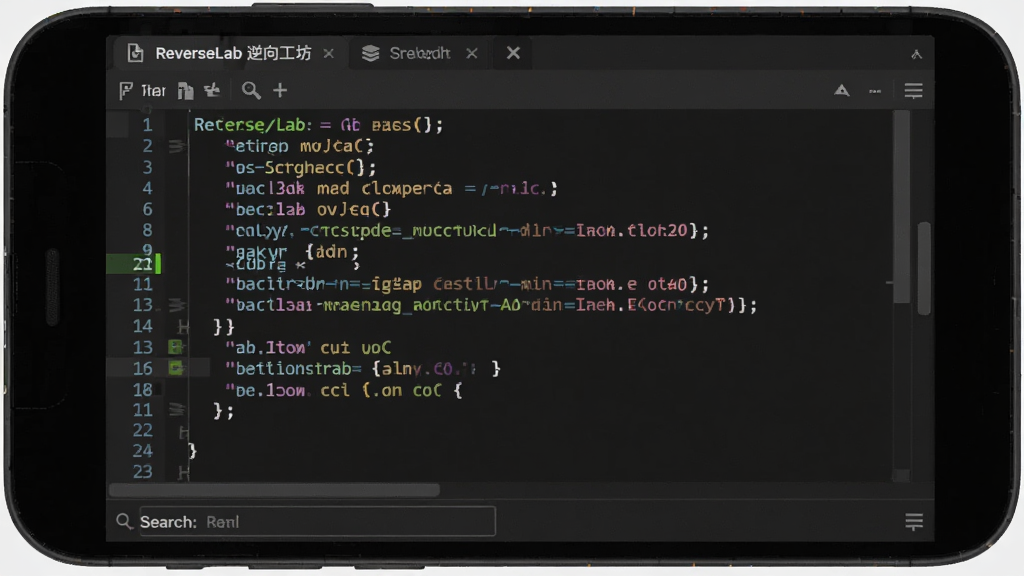Open search with the toolbar magnifier icon
The height and width of the screenshot is (576, 1024).
pos(251,90)
